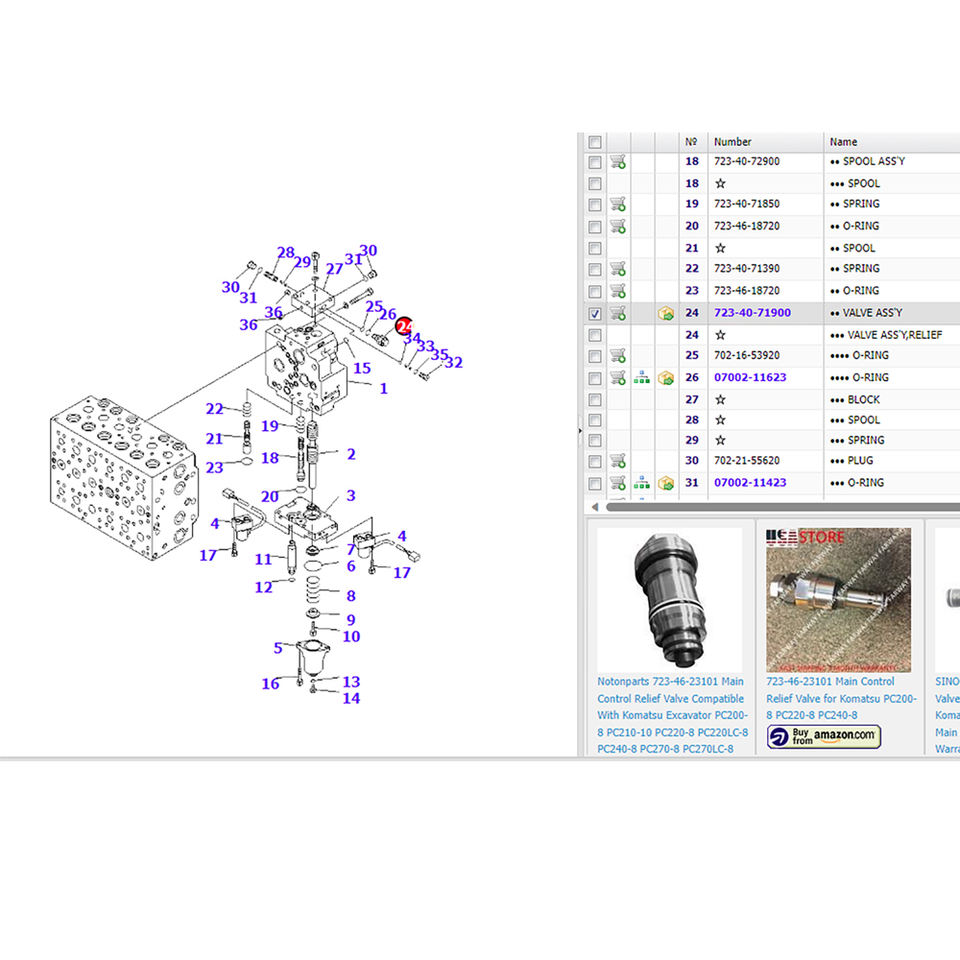Sort the table by the Number column header
960x960 pixels.
(732, 142)
